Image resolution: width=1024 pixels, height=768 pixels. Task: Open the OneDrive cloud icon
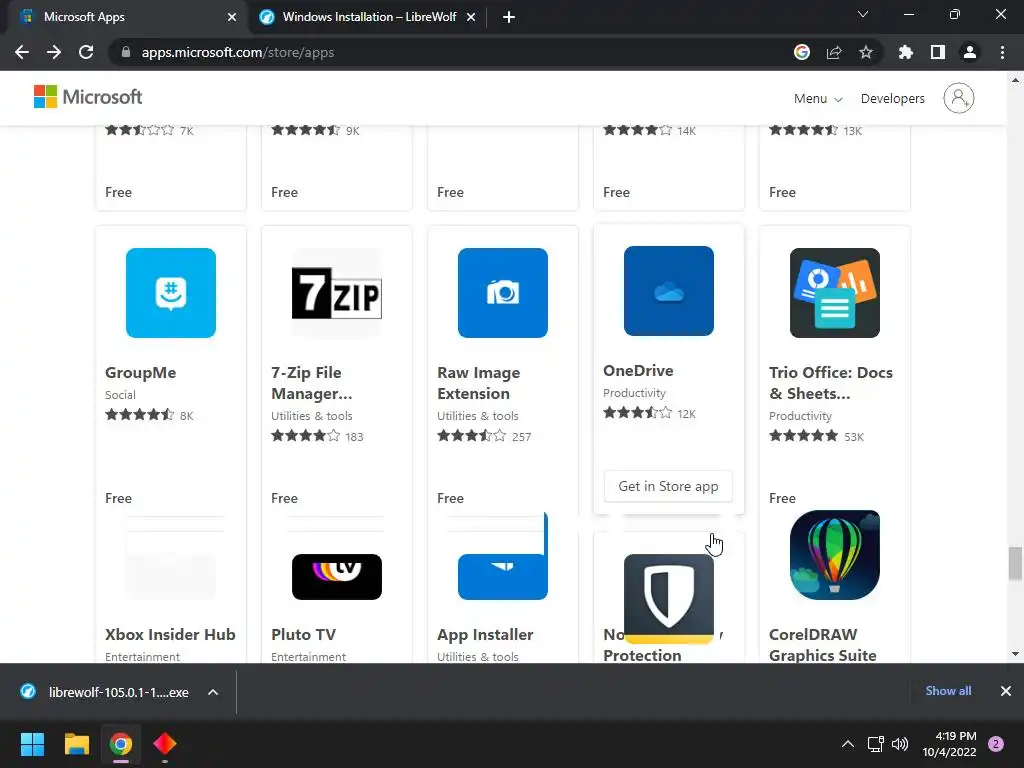tap(668, 291)
